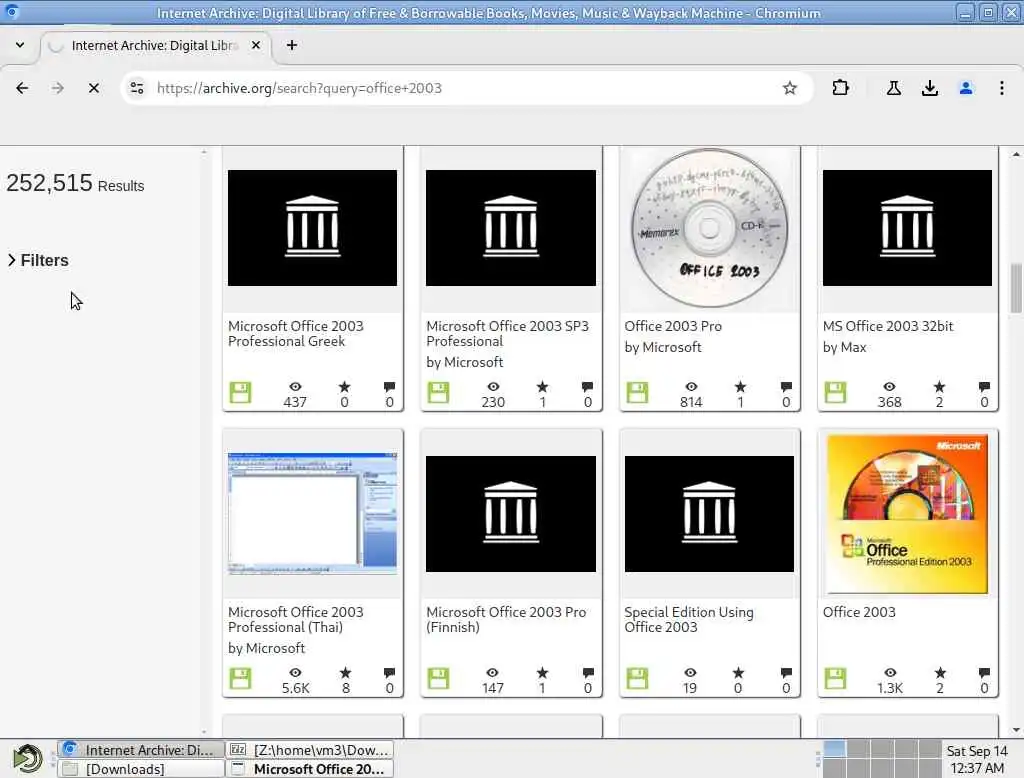Click the page vertical scrollbar thumb
The height and width of the screenshot is (778, 1024).
tap(1016, 288)
